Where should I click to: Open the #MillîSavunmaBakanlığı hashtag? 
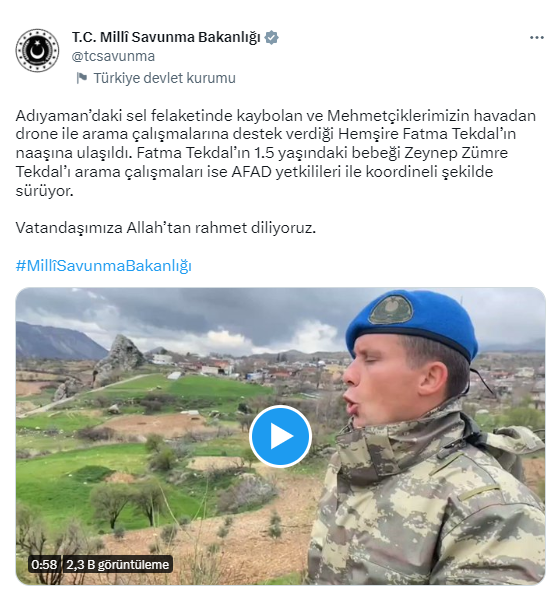pyautogui.click(x=104, y=266)
